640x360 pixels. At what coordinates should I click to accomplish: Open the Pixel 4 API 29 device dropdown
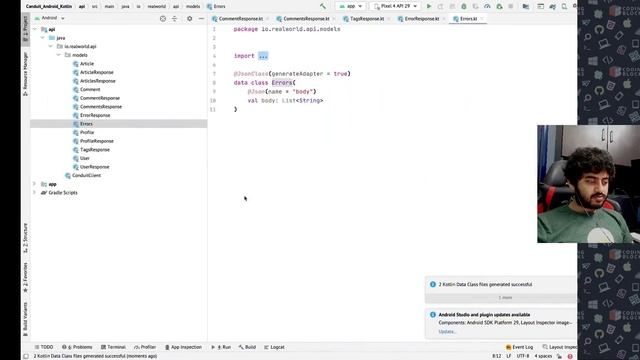pos(395,6)
